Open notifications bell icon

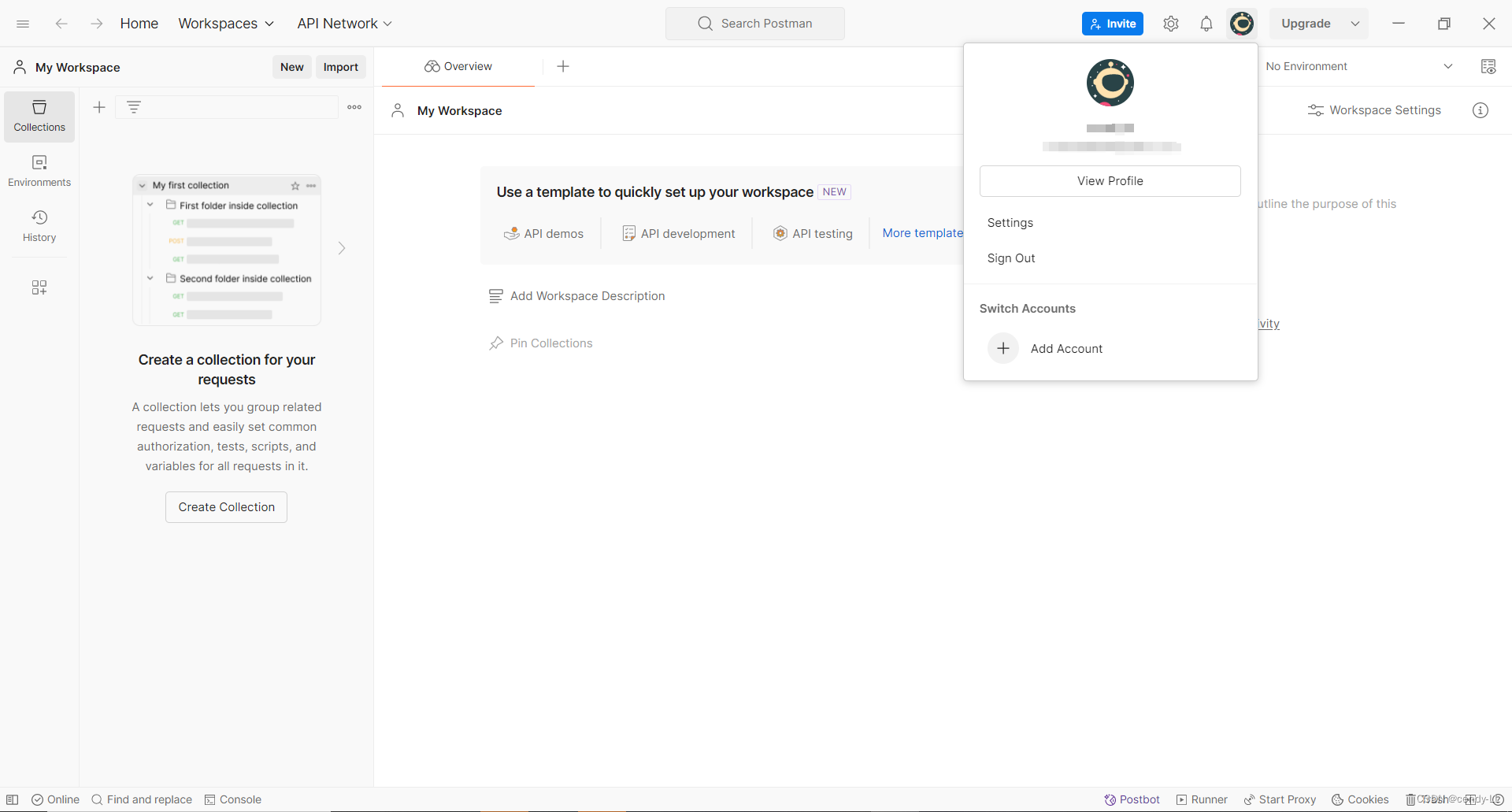tap(1206, 24)
